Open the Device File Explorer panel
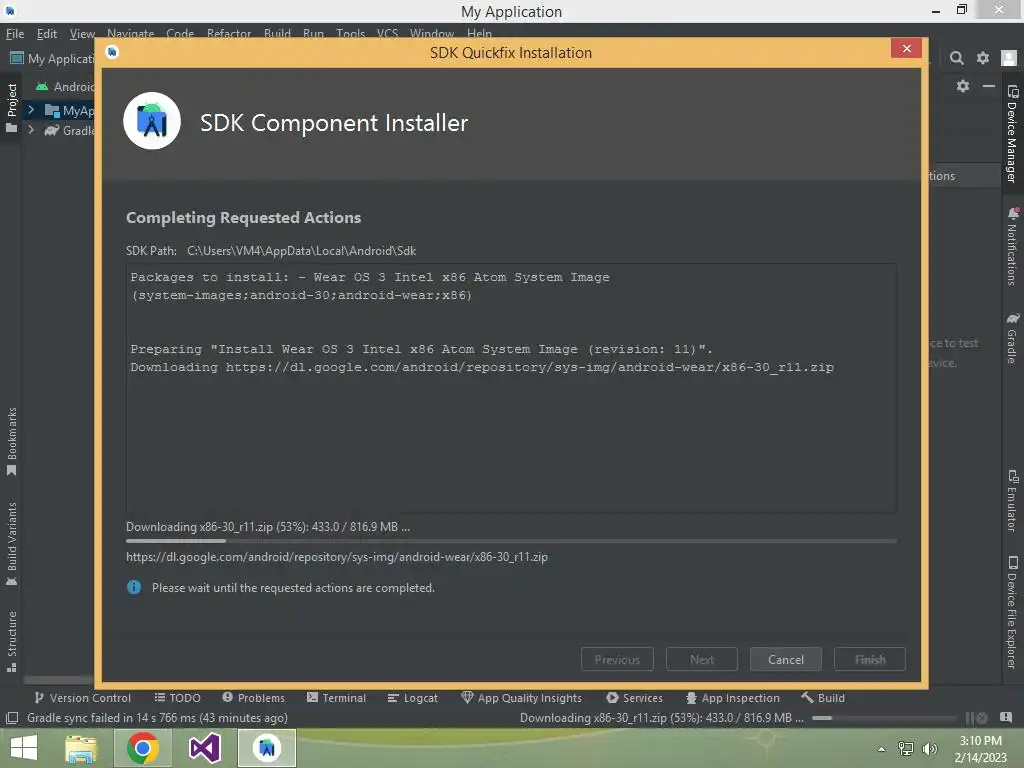The width and height of the screenshot is (1024, 768). [x=1012, y=613]
